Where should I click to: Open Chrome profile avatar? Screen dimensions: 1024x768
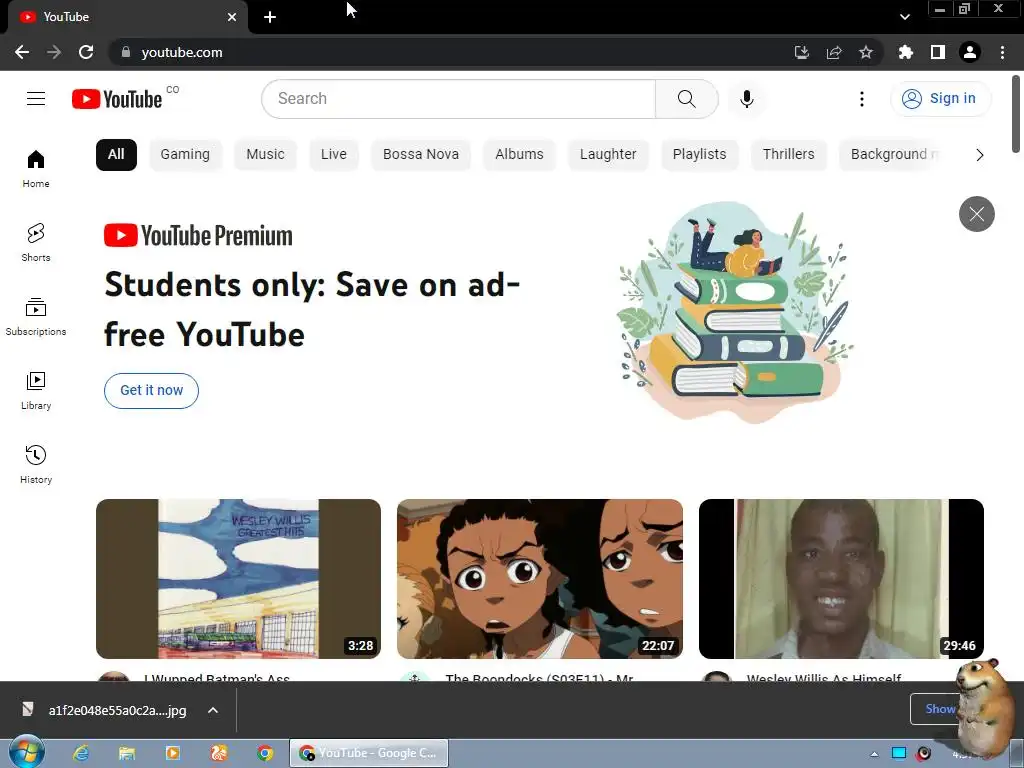(970, 52)
